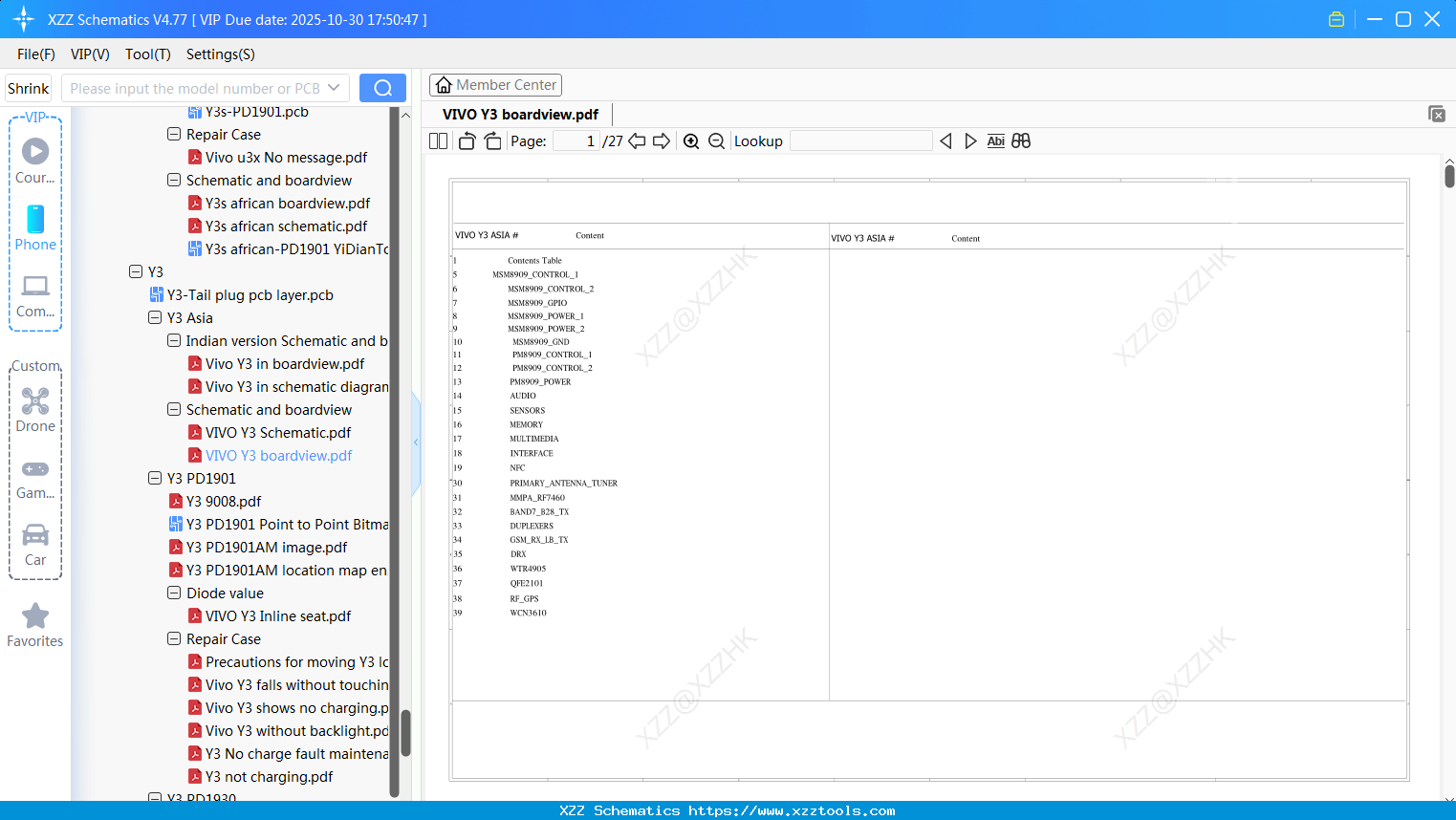Open the File(F) menu
Screen dimensions: 1456x820
tap(36, 54)
